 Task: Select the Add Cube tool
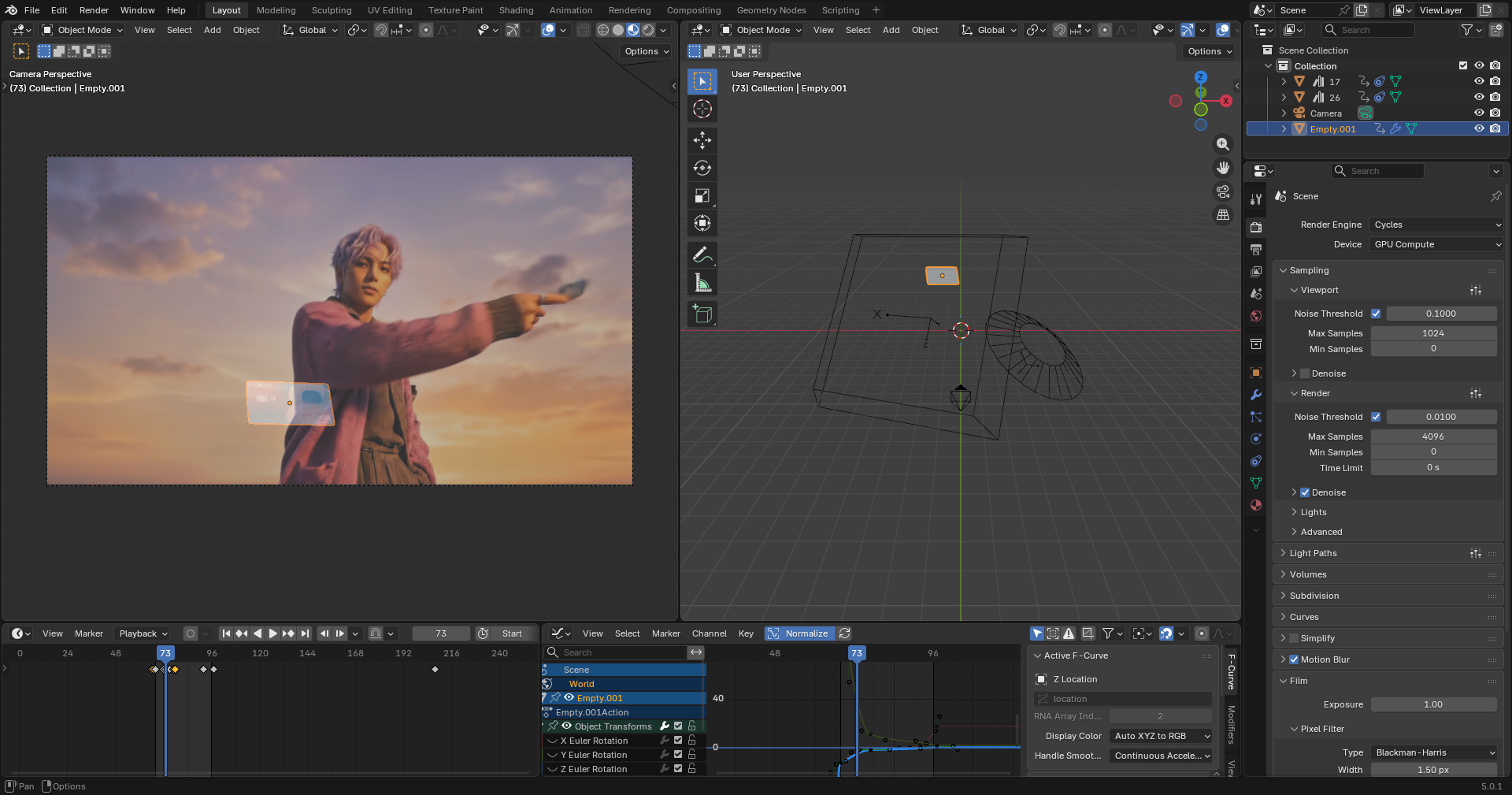(702, 314)
